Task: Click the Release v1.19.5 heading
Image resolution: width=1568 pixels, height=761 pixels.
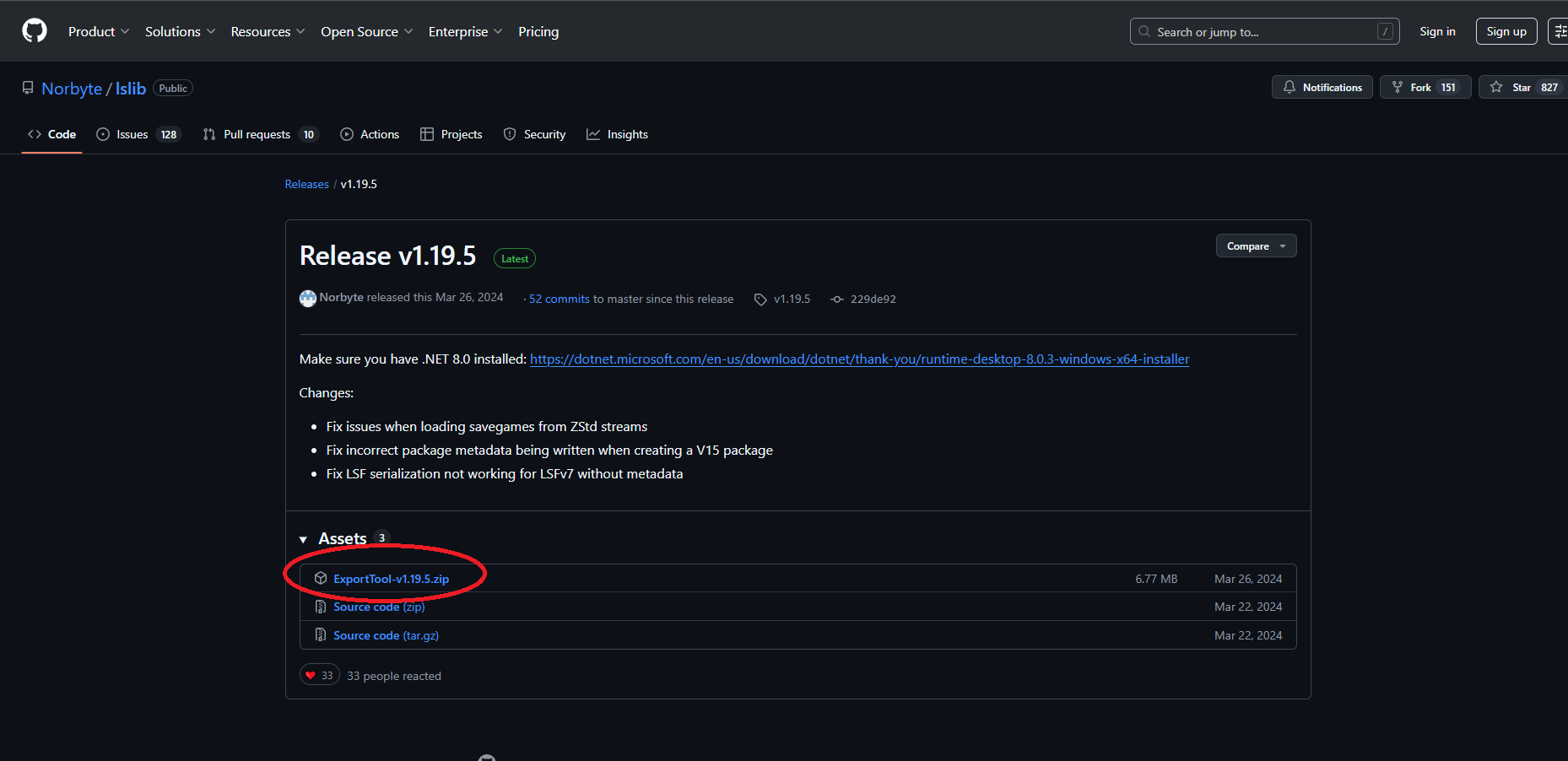Action: (387, 256)
